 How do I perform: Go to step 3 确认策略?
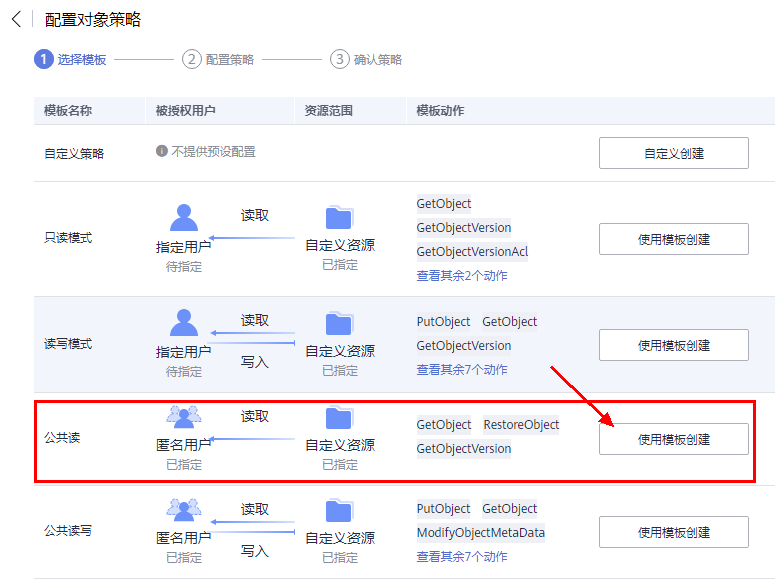click(x=340, y=59)
